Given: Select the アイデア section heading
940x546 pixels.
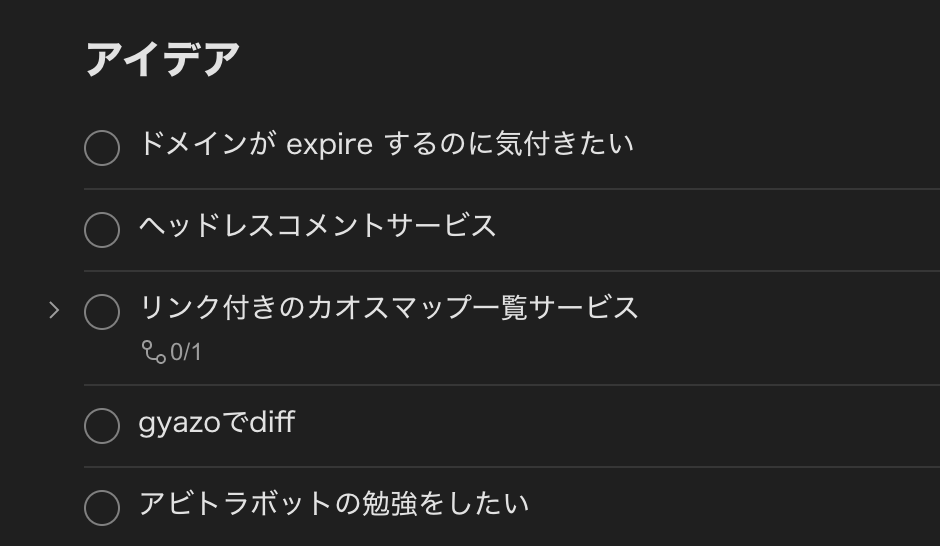Looking at the screenshot, I should point(163,59).
